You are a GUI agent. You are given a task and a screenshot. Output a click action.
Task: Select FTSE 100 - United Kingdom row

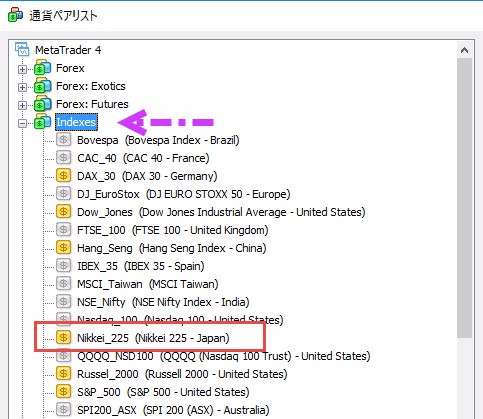pyautogui.click(x=173, y=230)
